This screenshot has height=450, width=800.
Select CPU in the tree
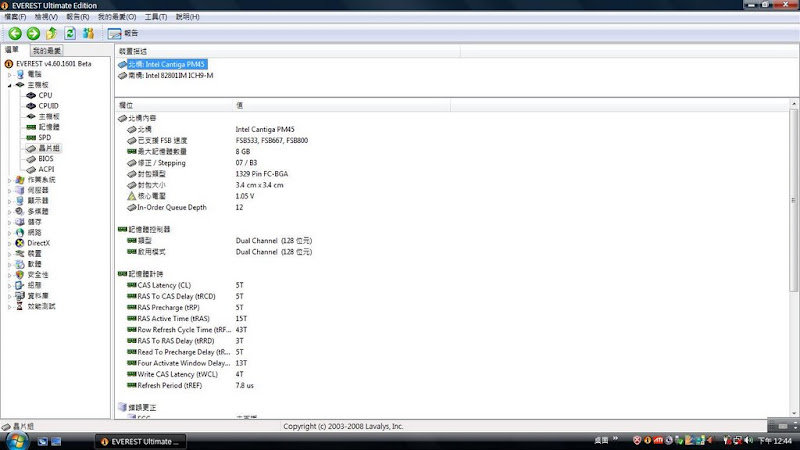(45, 95)
